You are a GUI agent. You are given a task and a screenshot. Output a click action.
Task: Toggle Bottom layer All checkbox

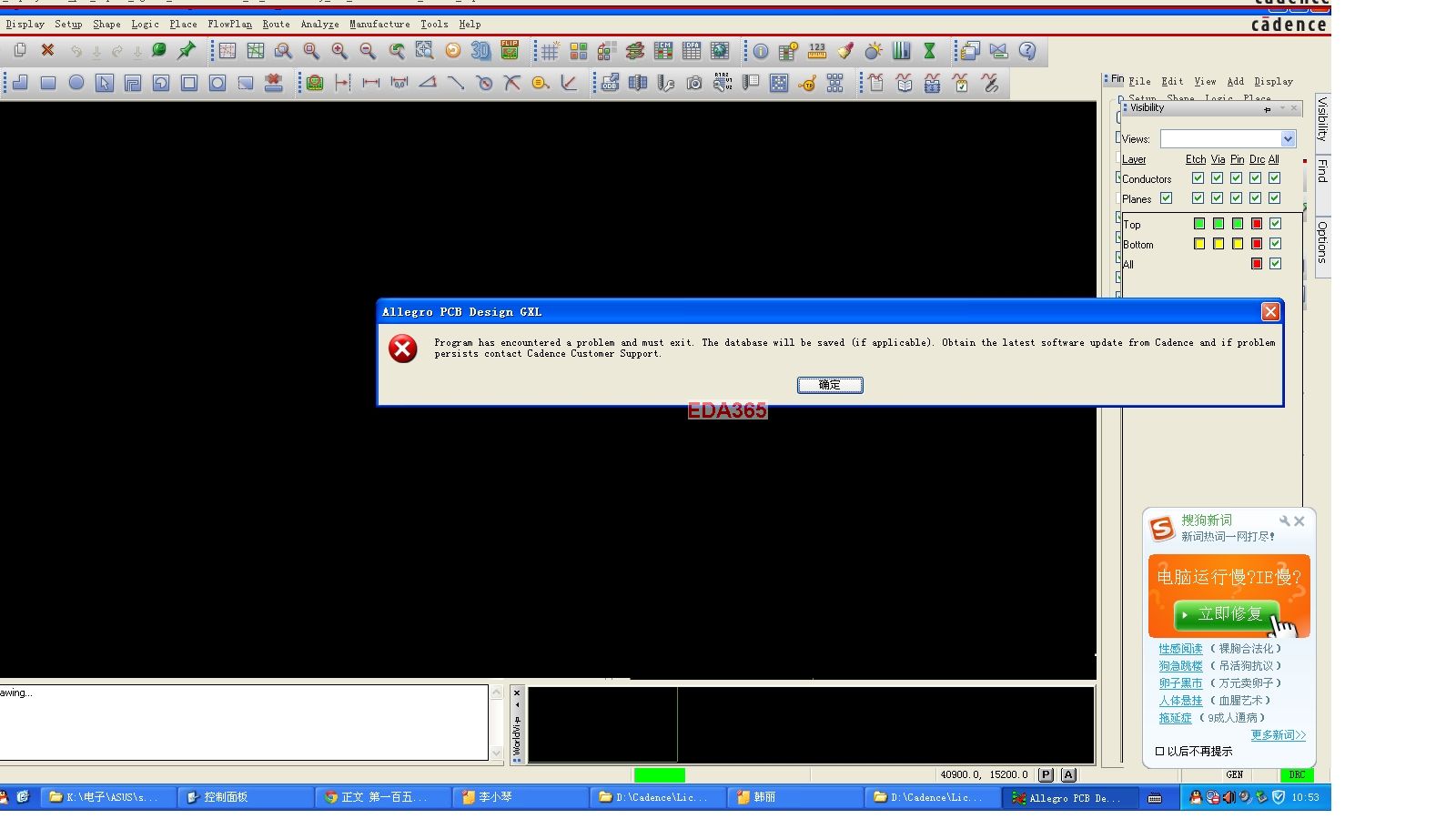coord(1275,244)
